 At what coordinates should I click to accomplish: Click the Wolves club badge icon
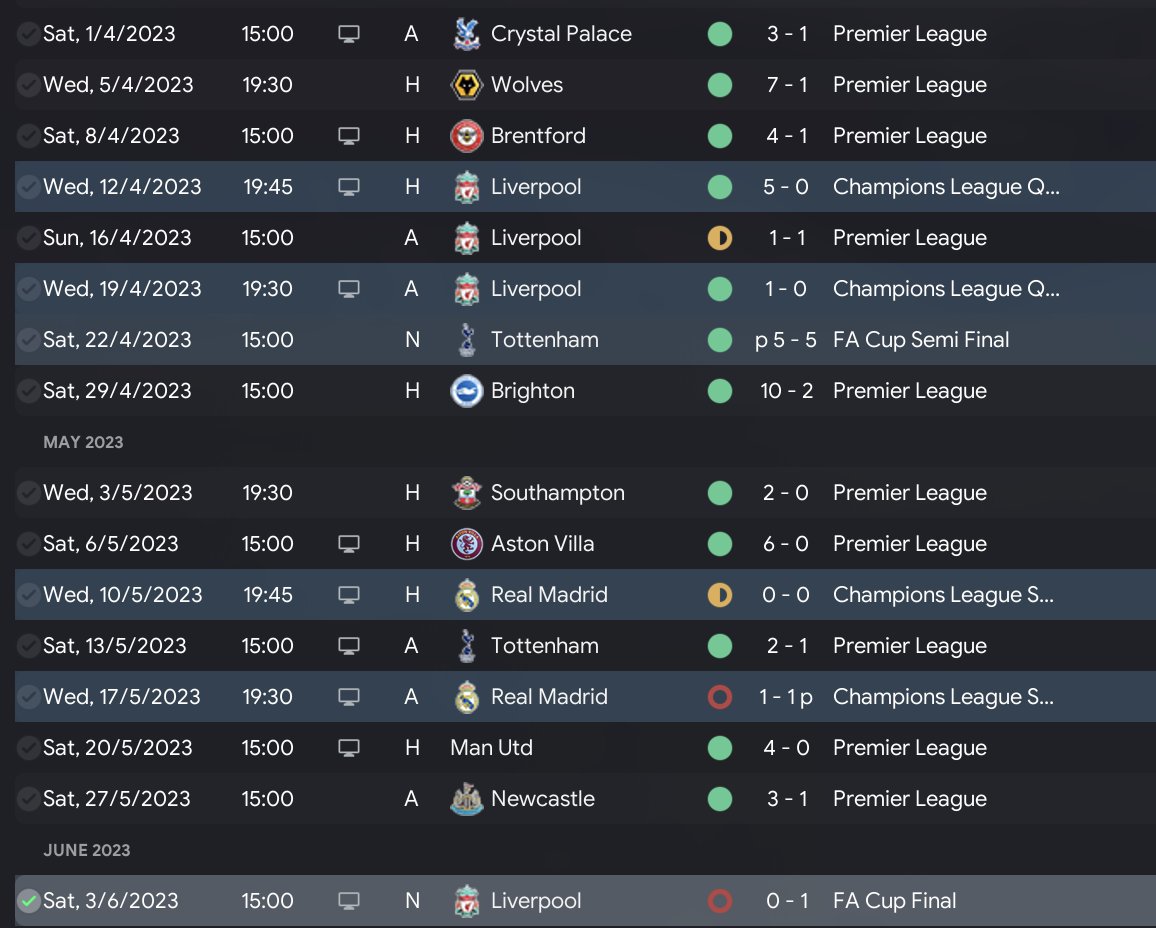(x=467, y=85)
